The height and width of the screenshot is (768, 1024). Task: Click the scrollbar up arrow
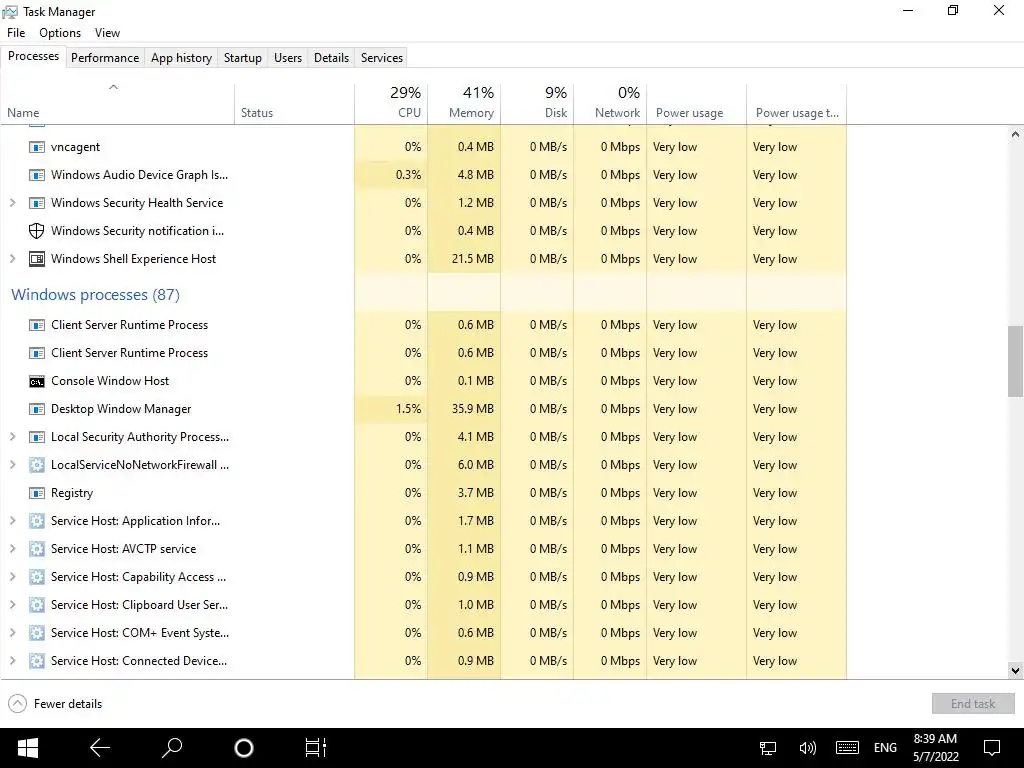(1015, 135)
